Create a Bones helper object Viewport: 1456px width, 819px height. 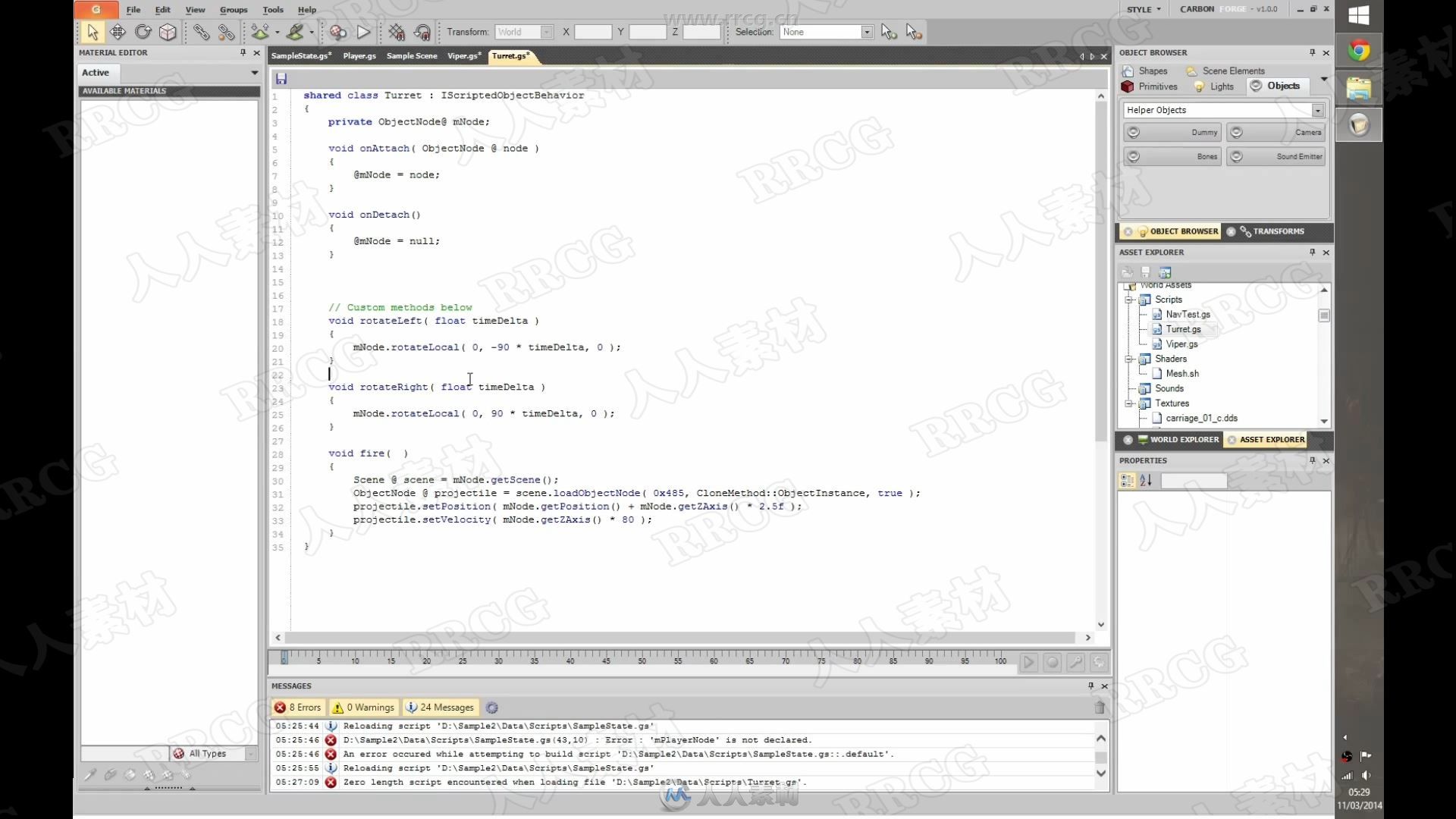coord(1172,156)
